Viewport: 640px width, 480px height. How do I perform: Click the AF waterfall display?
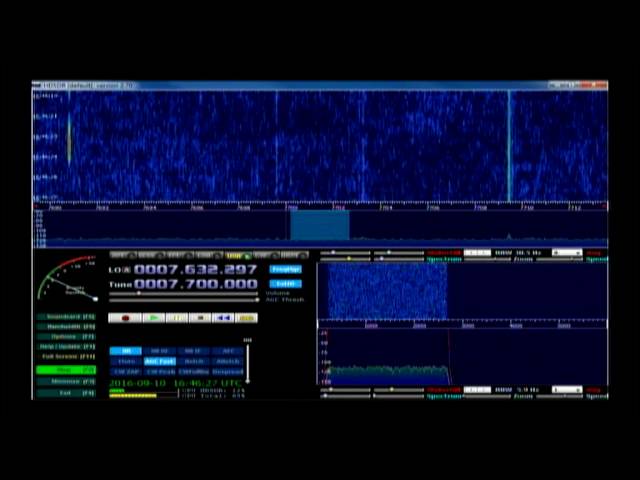pyautogui.click(x=462, y=291)
